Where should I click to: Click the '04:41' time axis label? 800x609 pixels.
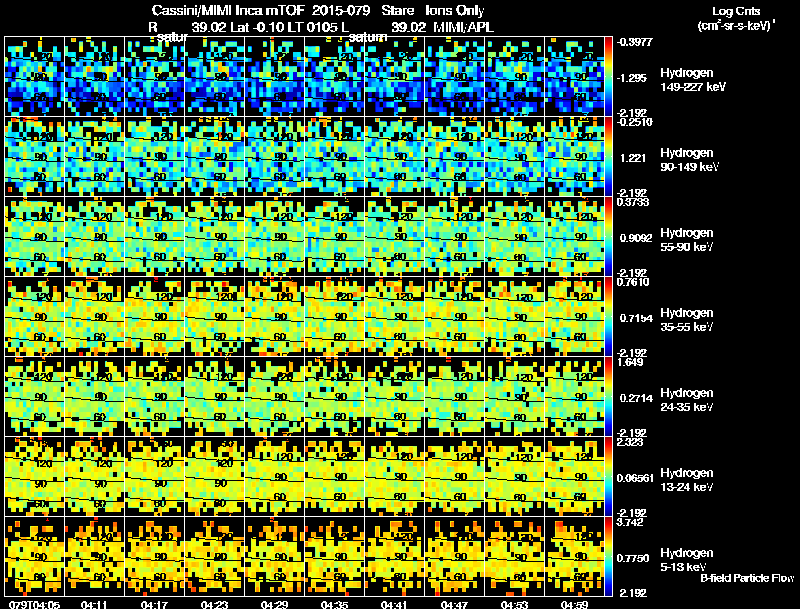tap(394, 605)
